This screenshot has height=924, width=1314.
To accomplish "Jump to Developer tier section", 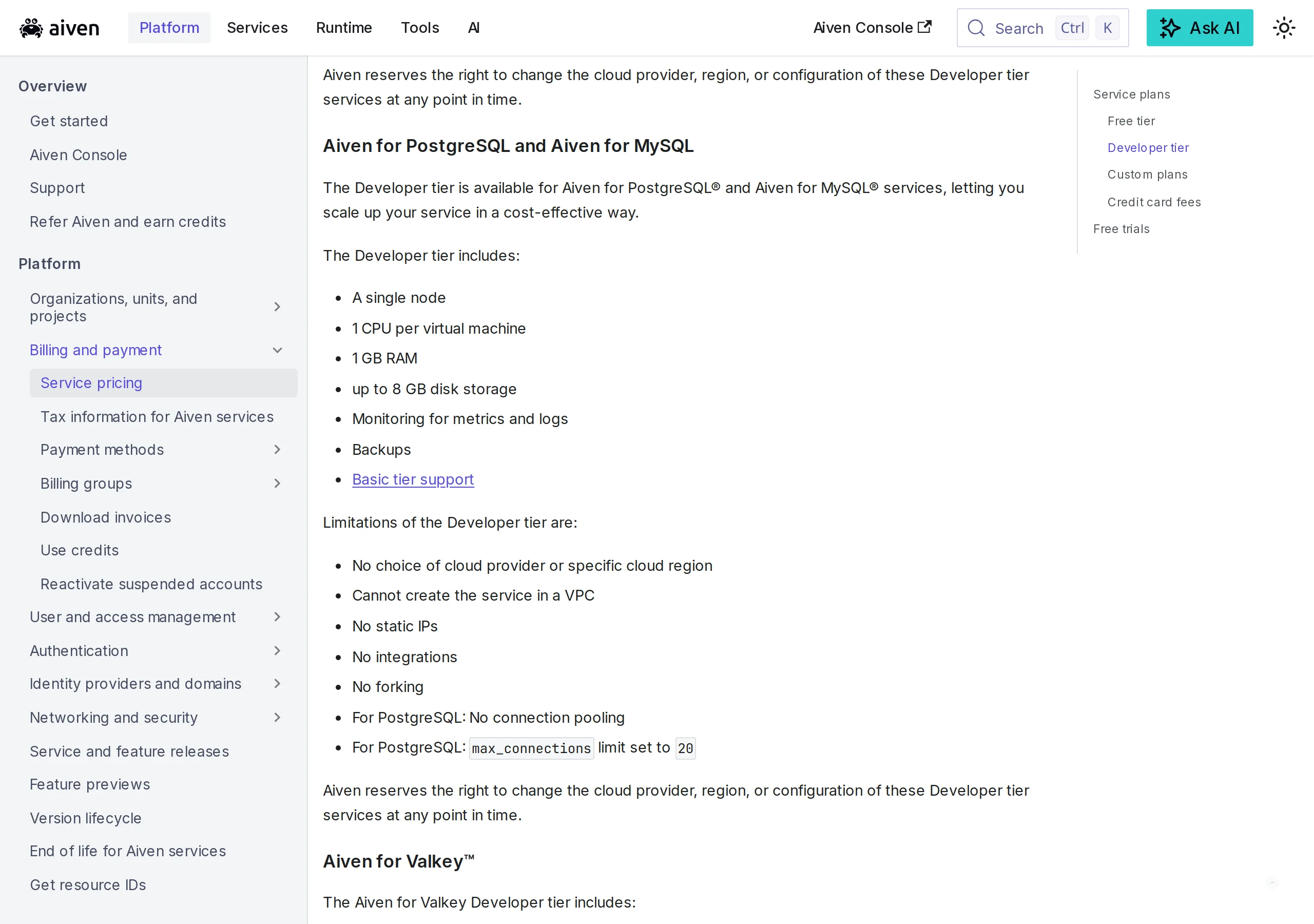I will point(1148,148).
